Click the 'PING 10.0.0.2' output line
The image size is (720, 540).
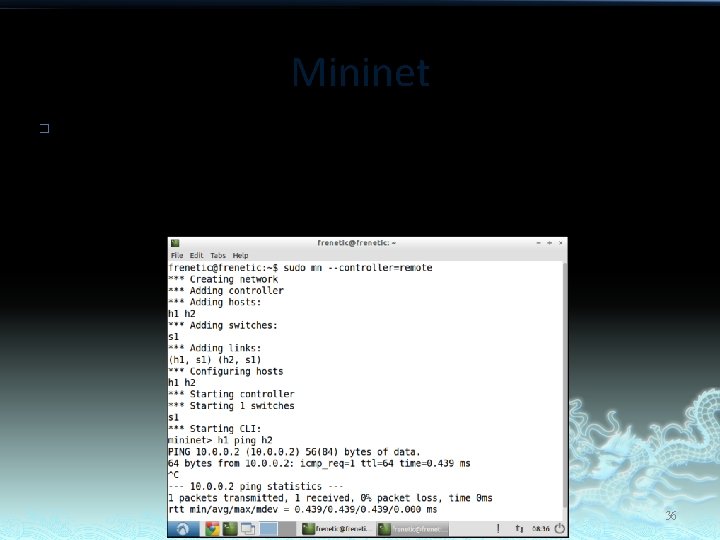tap(294, 452)
